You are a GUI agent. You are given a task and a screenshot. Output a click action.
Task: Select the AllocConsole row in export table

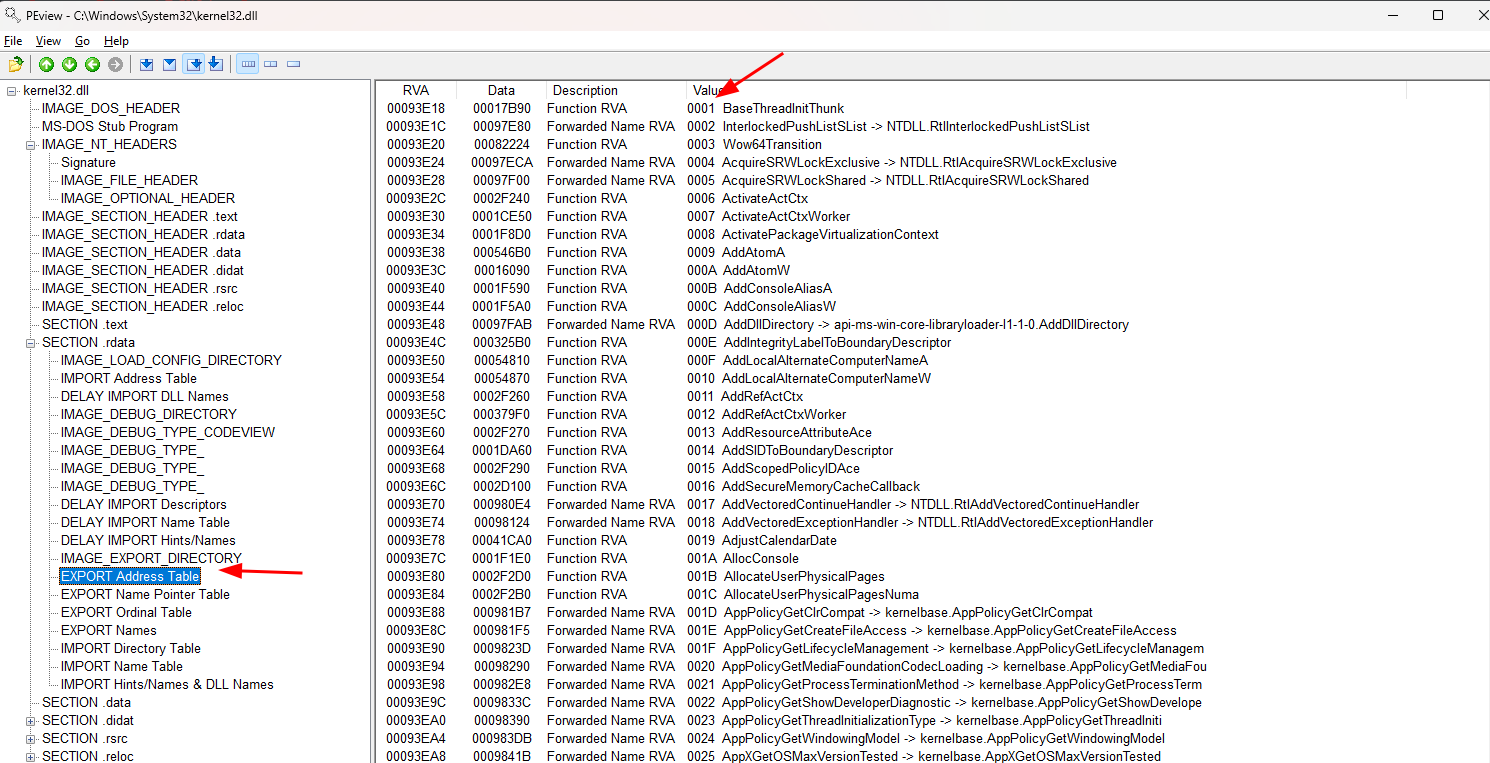pyautogui.click(x=760, y=558)
